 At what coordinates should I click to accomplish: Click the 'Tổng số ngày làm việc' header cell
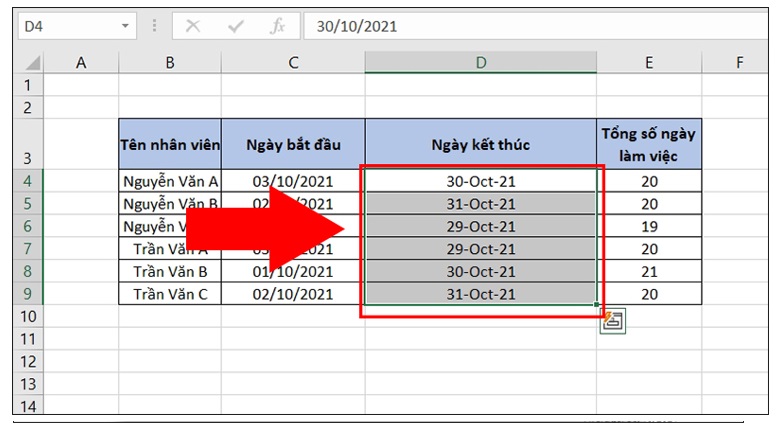click(649, 145)
